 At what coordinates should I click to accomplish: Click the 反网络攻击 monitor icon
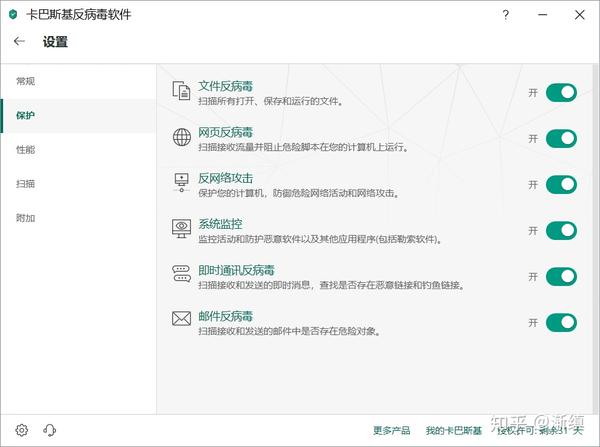click(181, 183)
